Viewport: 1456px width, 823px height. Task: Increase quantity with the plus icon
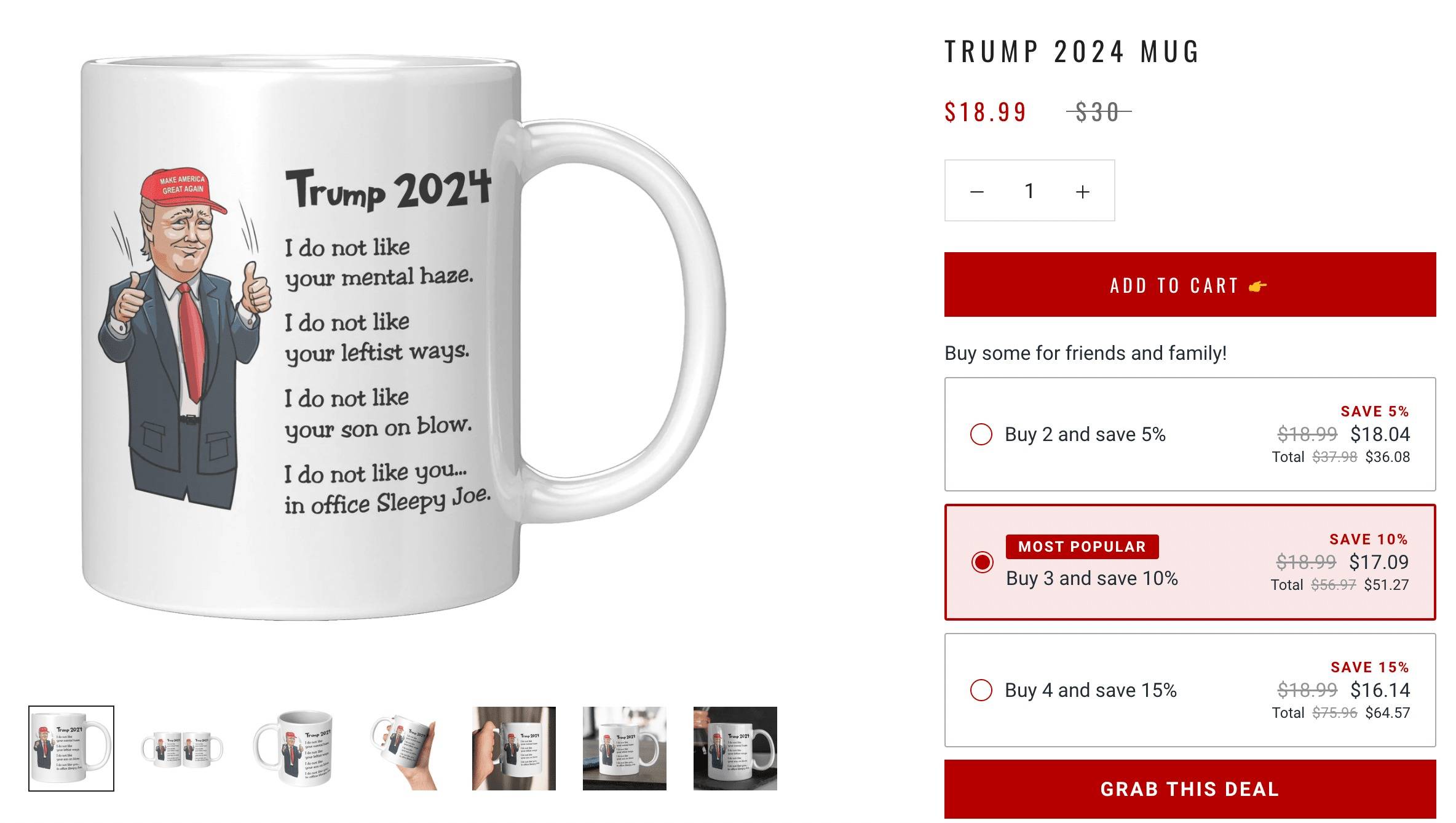pyautogui.click(x=1083, y=191)
